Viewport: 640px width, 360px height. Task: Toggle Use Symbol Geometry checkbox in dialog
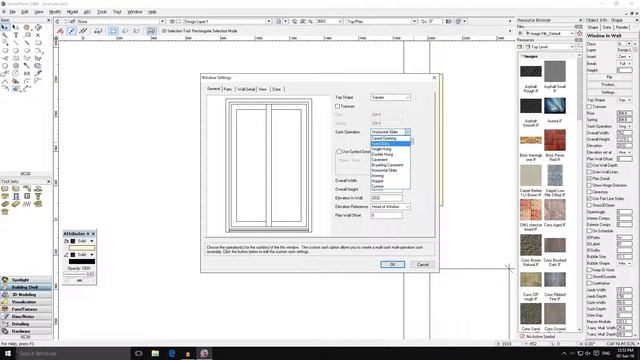click(339, 151)
